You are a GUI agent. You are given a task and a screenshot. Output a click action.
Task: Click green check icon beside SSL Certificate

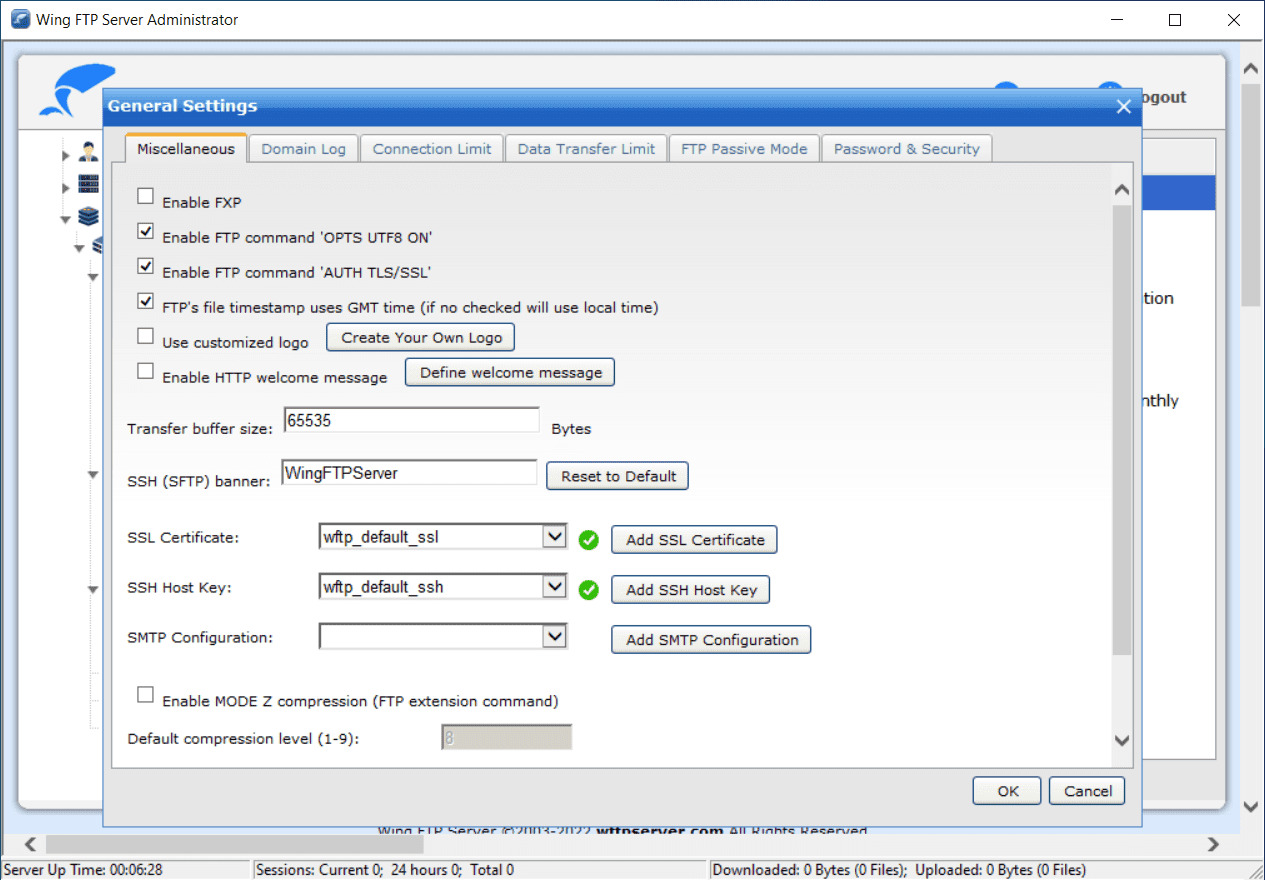(589, 540)
